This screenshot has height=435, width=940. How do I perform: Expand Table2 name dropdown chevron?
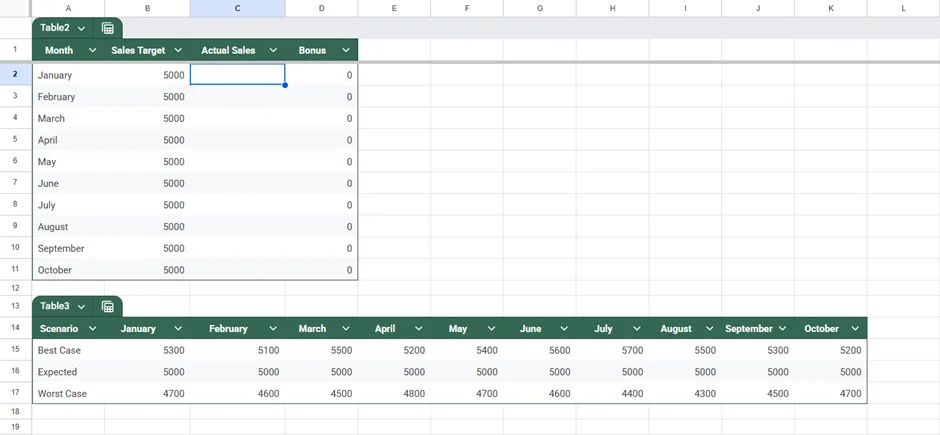tap(82, 28)
